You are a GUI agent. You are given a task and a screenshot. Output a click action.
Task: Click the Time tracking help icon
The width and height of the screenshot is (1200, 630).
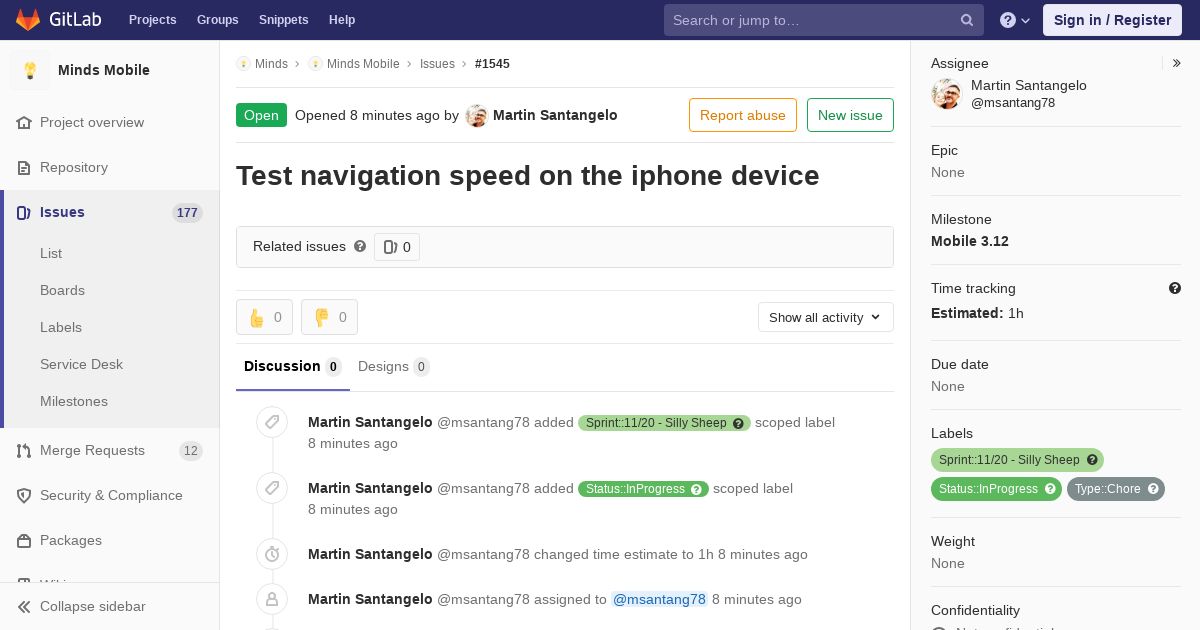[x=1175, y=288]
